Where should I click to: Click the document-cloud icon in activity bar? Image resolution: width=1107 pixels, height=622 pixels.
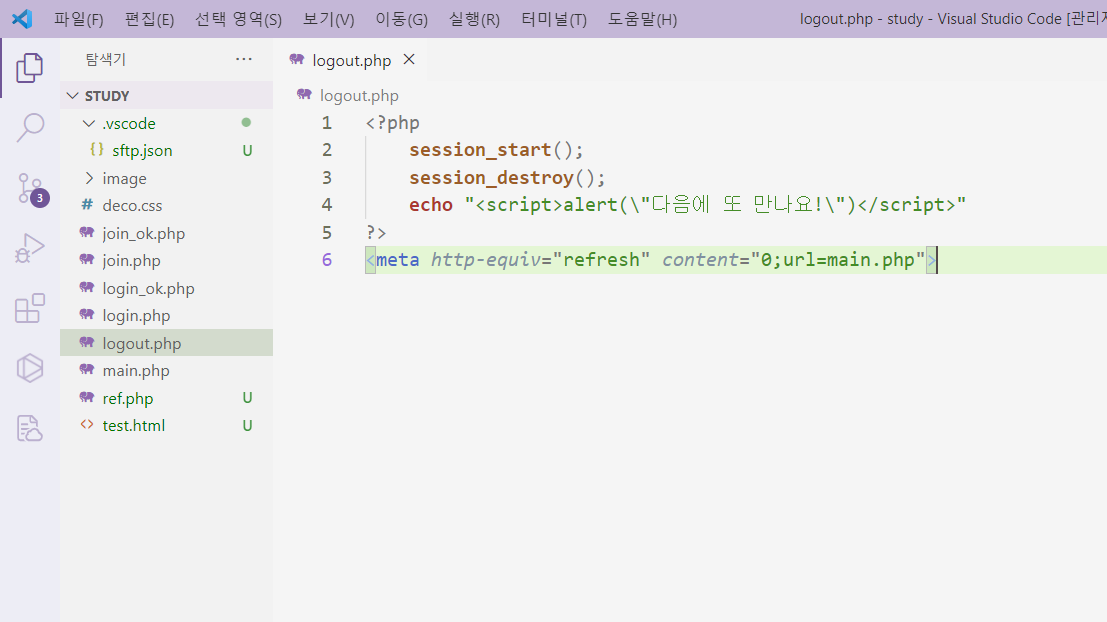(x=30, y=428)
